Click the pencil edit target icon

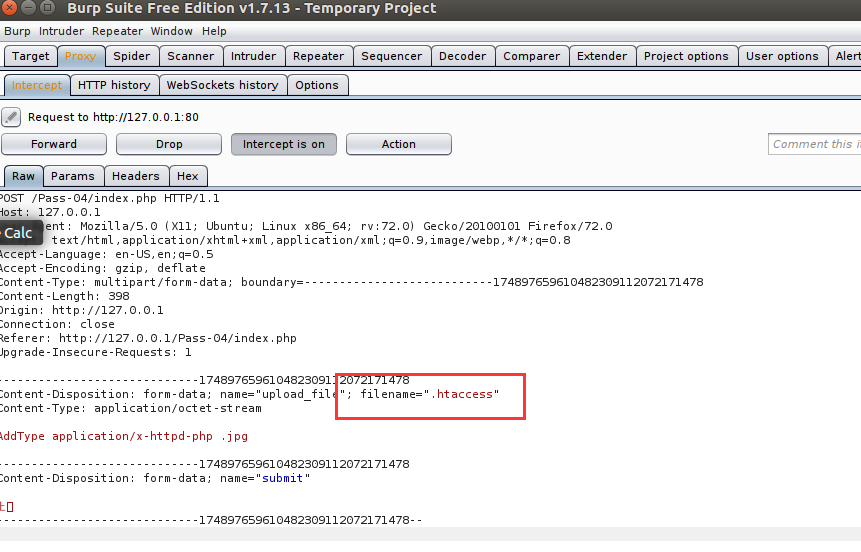click(11, 117)
